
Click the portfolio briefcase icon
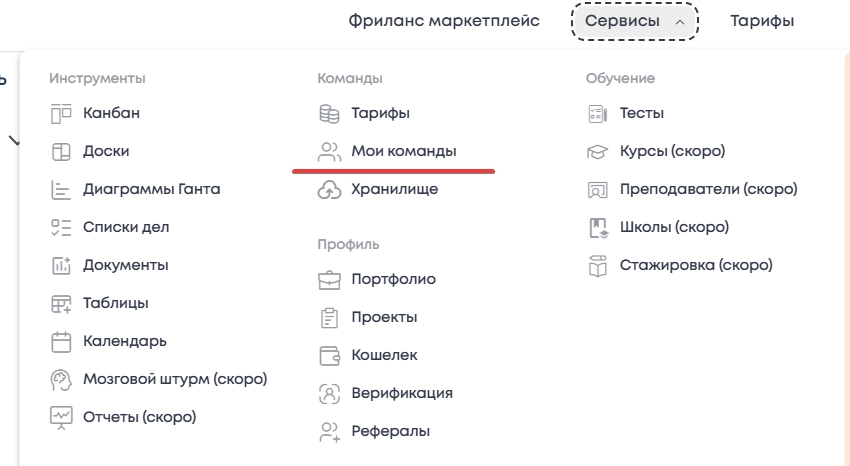pyautogui.click(x=330, y=279)
